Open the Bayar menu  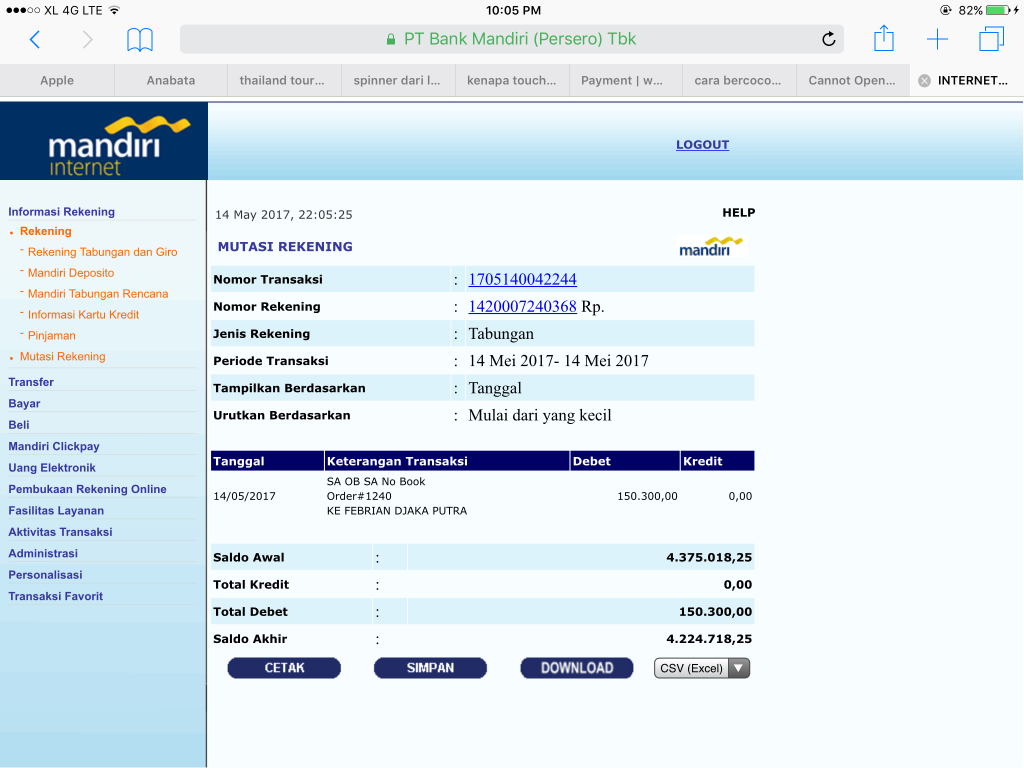pyautogui.click(x=24, y=404)
